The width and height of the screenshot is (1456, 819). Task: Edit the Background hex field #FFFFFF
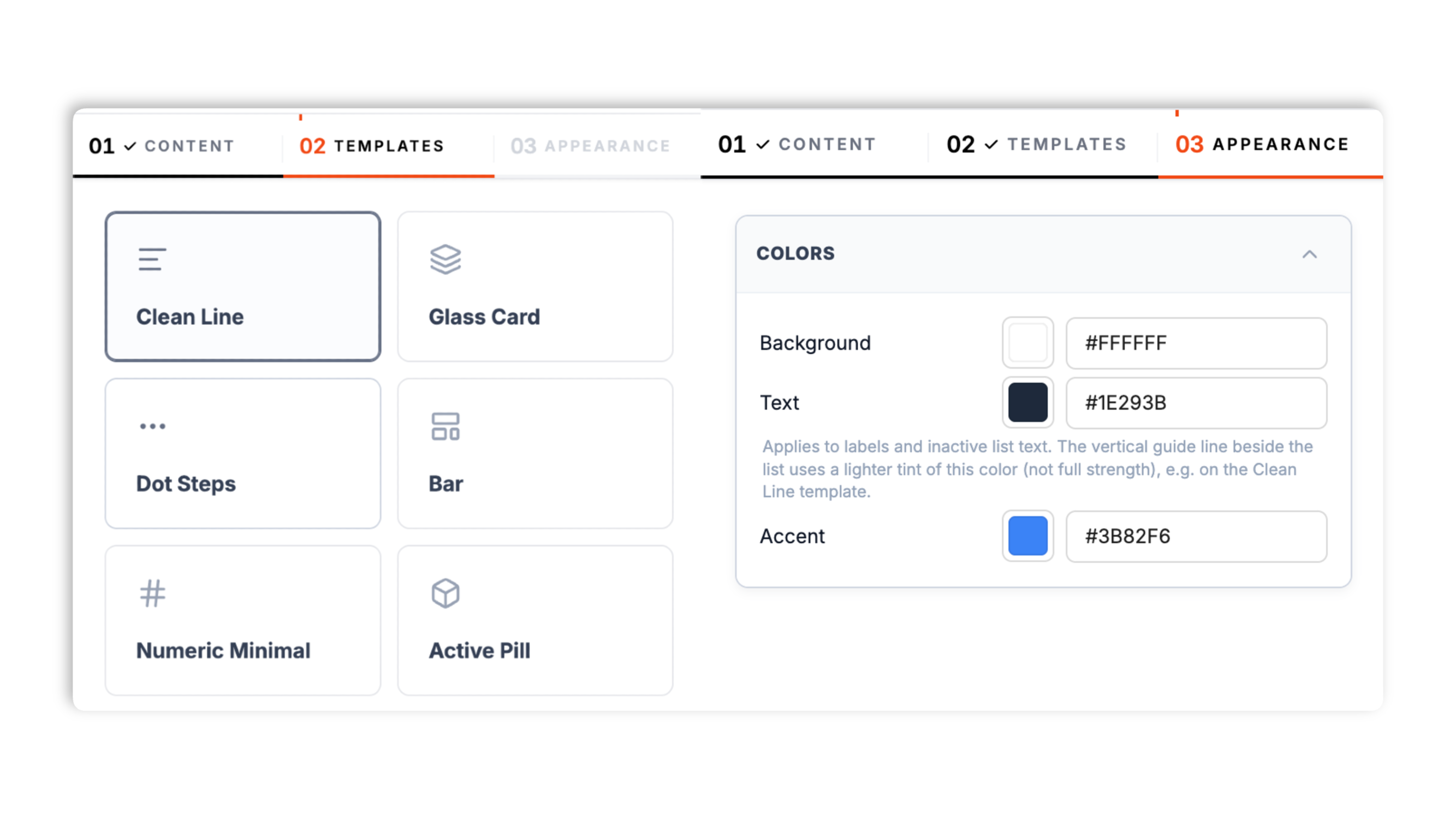tap(1196, 342)
